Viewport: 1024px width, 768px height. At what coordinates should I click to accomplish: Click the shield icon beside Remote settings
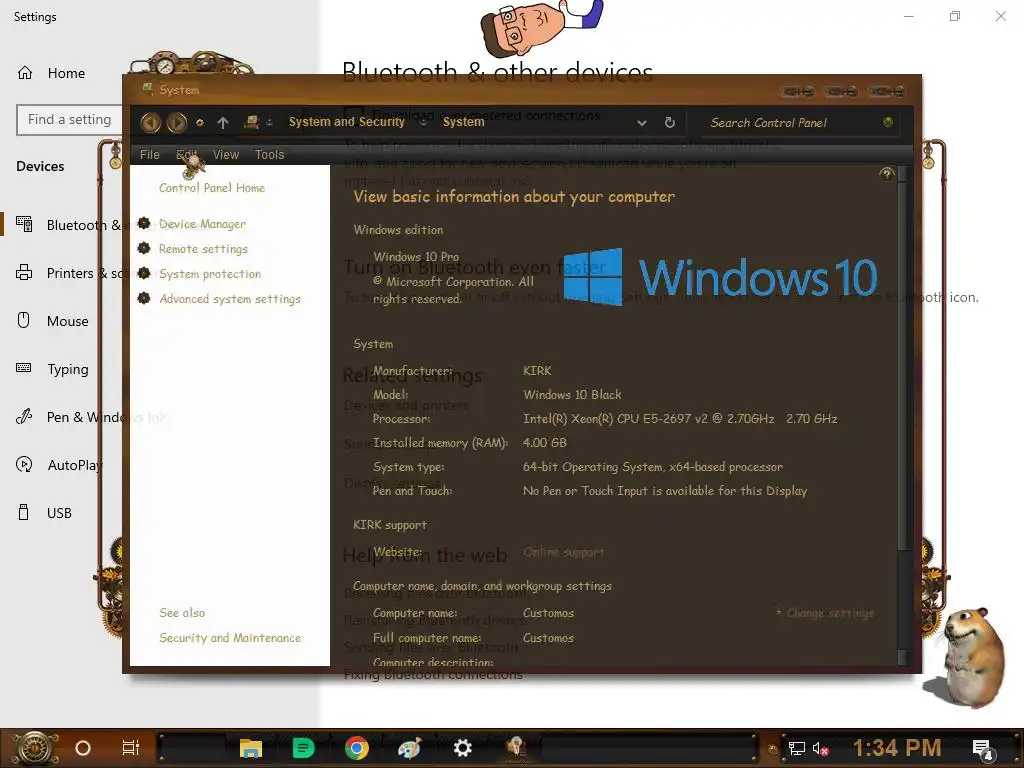pyautogui.click(x=144, y=248)
